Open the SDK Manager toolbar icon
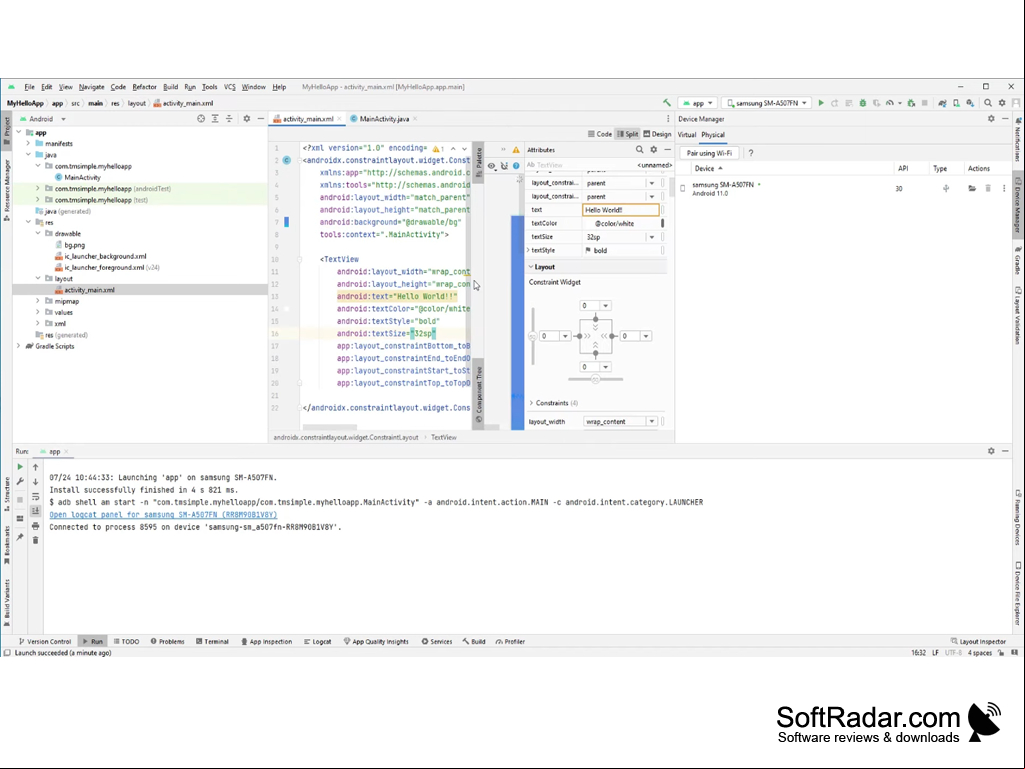Screen dimensions: 1025x769 pos(970,103)
